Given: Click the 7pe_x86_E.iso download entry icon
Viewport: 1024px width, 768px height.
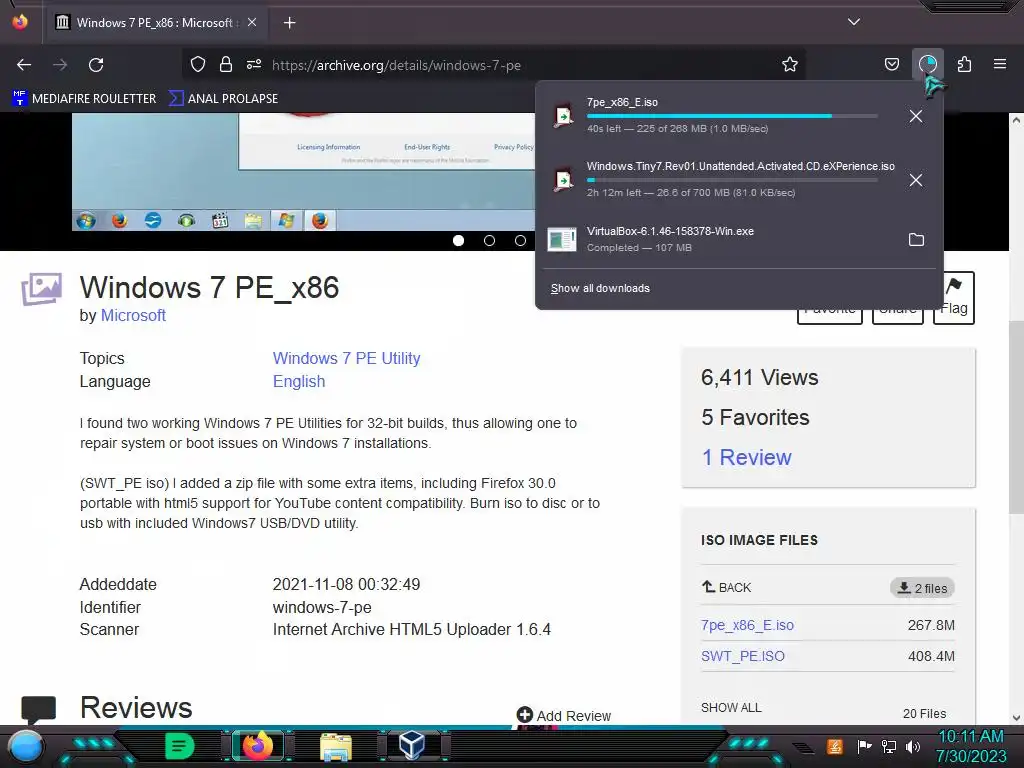Looking at the screenshot, I should [x=563, y=116].
